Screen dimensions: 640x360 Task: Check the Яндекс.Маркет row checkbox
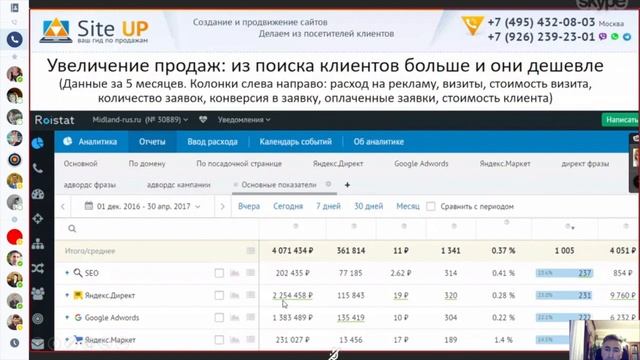click(x=219, y=339)
